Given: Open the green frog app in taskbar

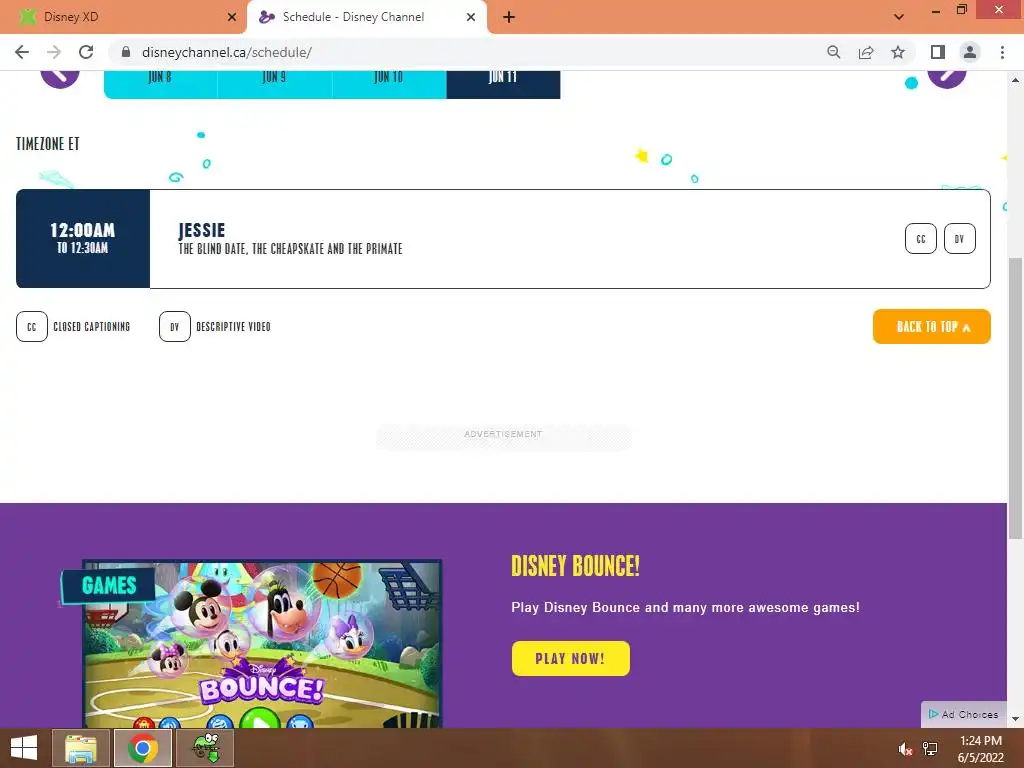Looking at the screenshot, I should [206, 748].
